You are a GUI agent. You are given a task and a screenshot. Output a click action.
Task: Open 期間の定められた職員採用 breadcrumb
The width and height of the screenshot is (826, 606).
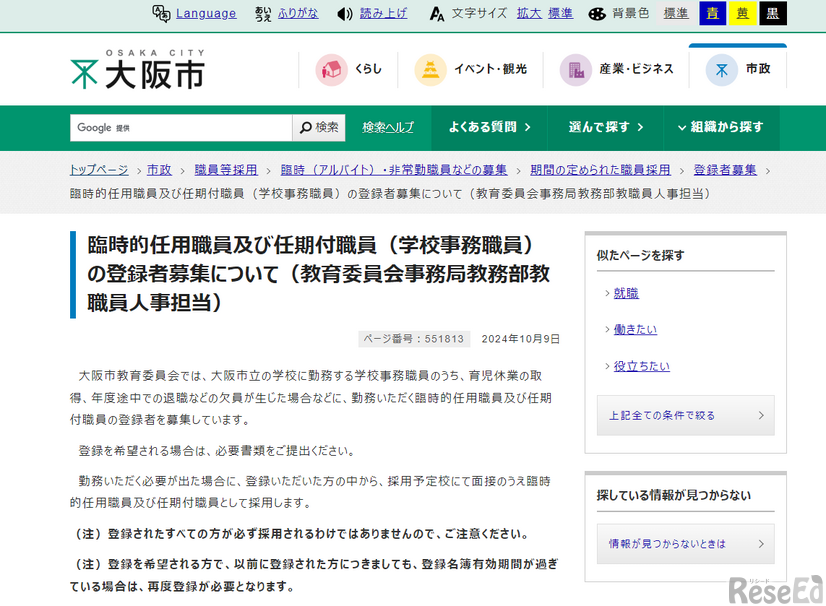[x=601, y=170]
